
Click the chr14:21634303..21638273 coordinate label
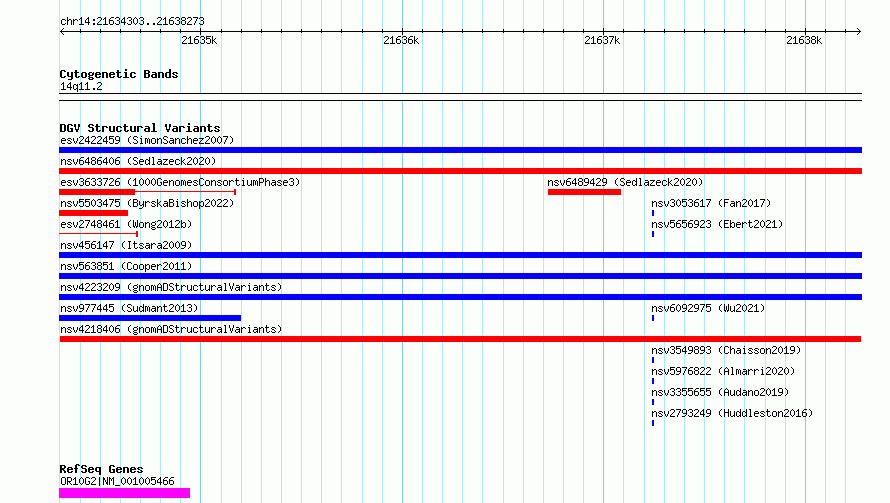(x=132, y=21)
